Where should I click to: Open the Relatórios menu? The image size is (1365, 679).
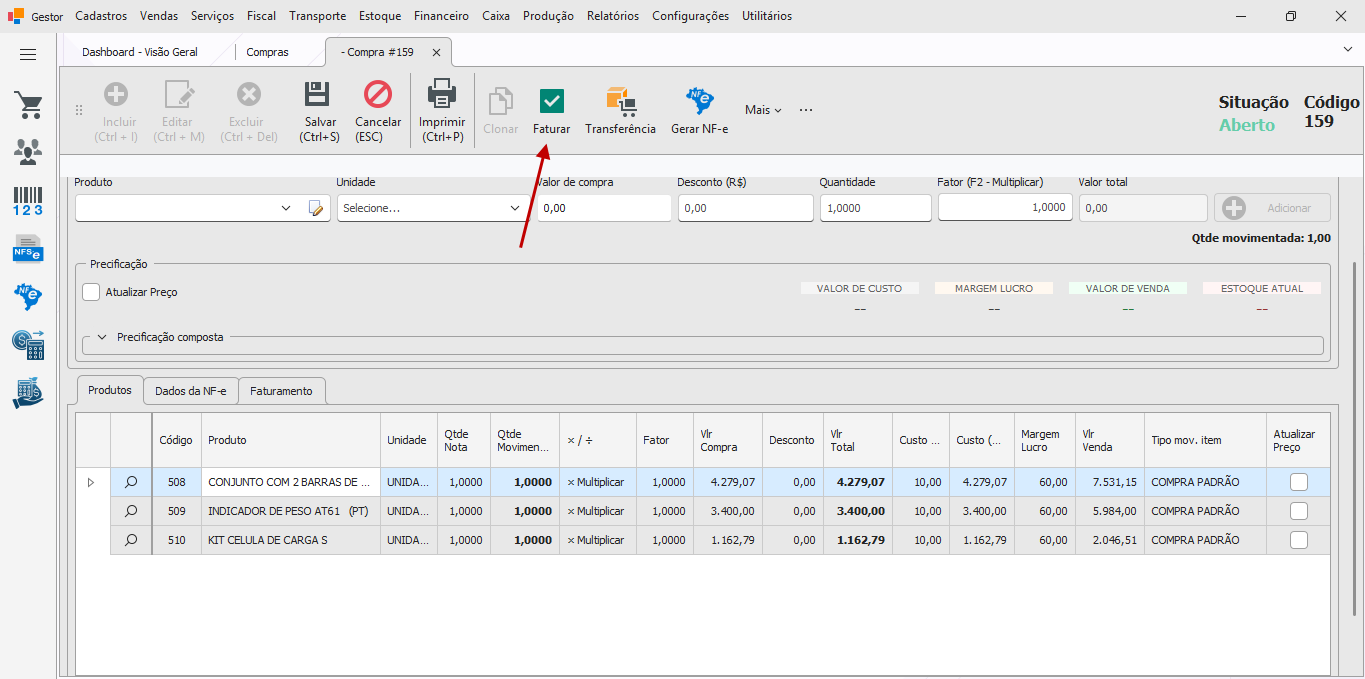point(613,16)
